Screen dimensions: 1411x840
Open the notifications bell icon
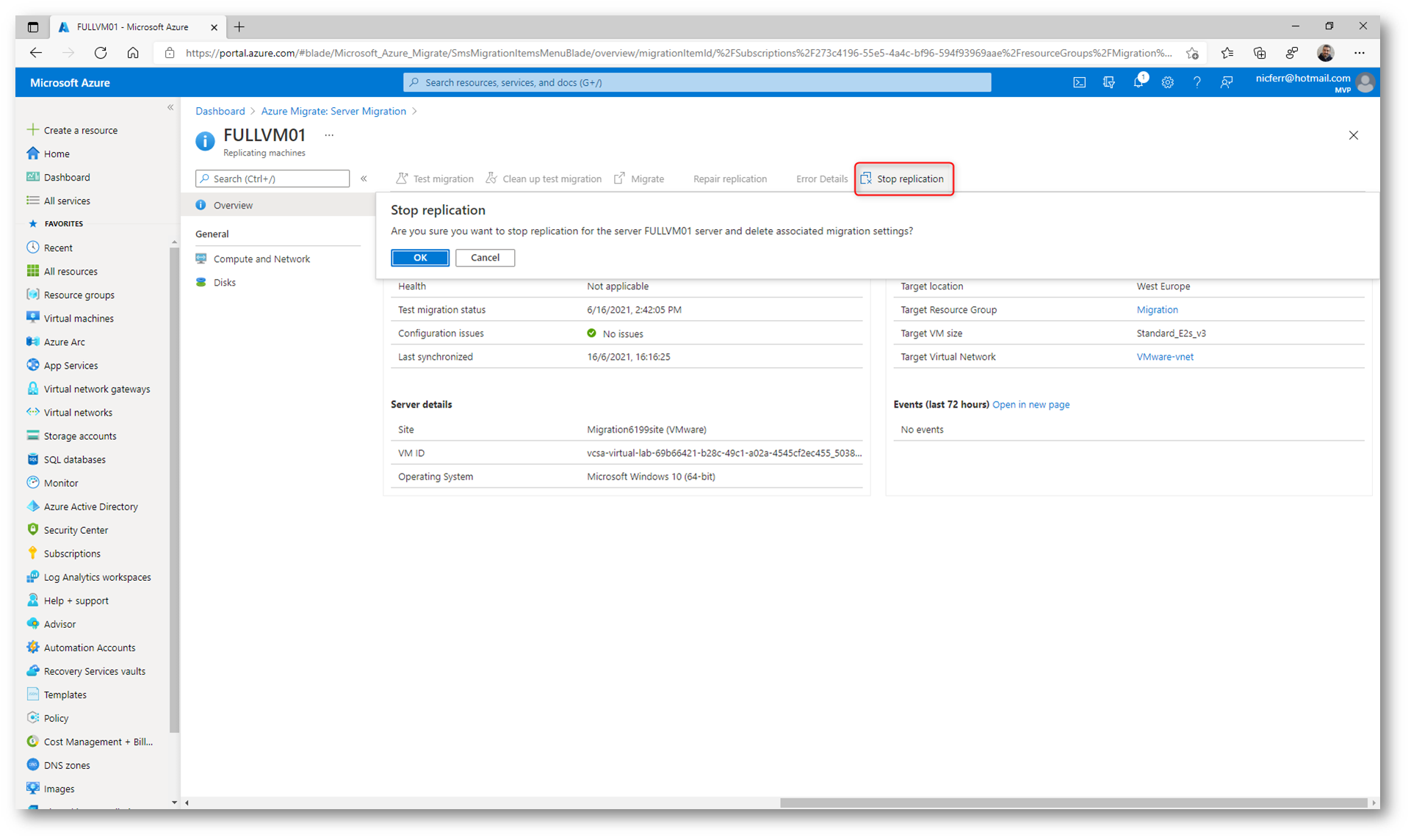pyautogui.click(x=1138, y=82)
